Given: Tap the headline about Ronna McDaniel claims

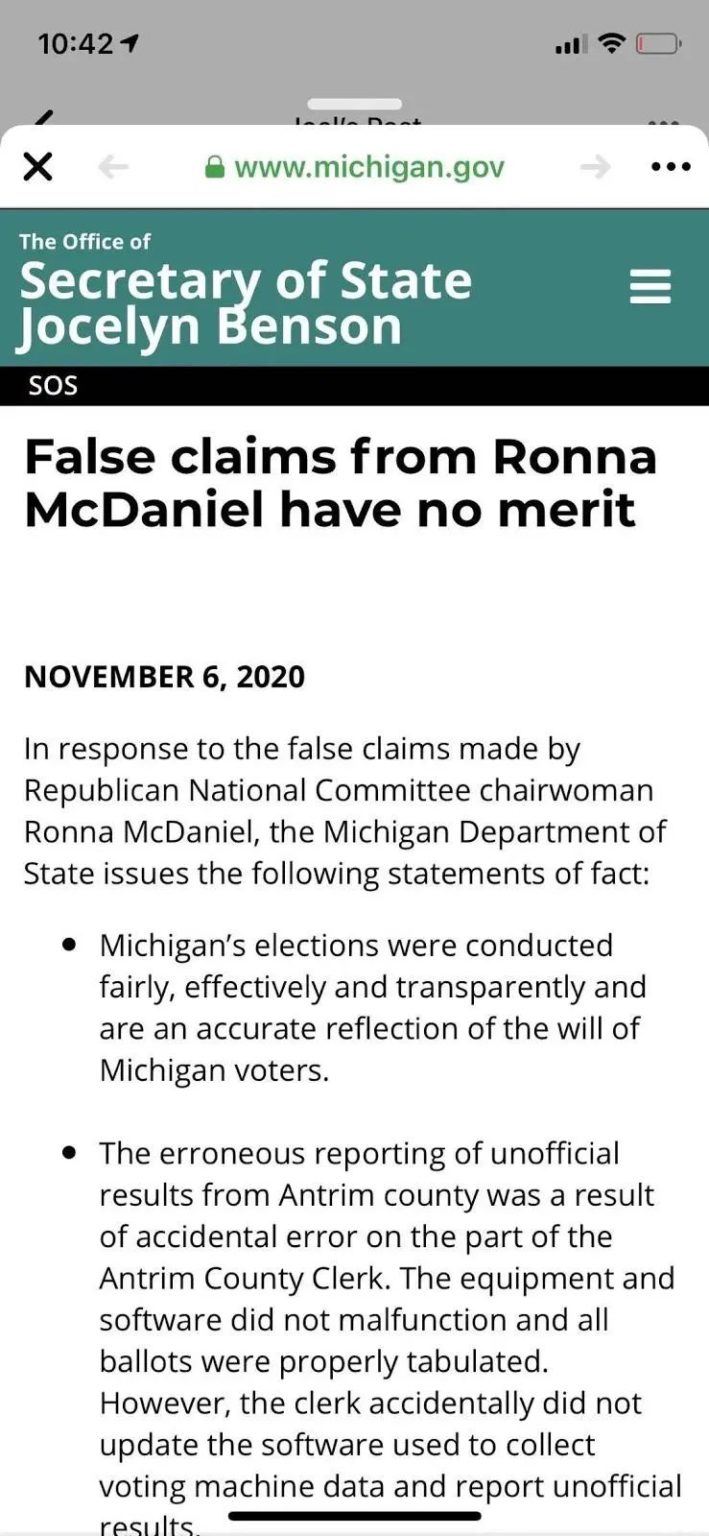Looking at the screenshot, I should tap(341, 483).
